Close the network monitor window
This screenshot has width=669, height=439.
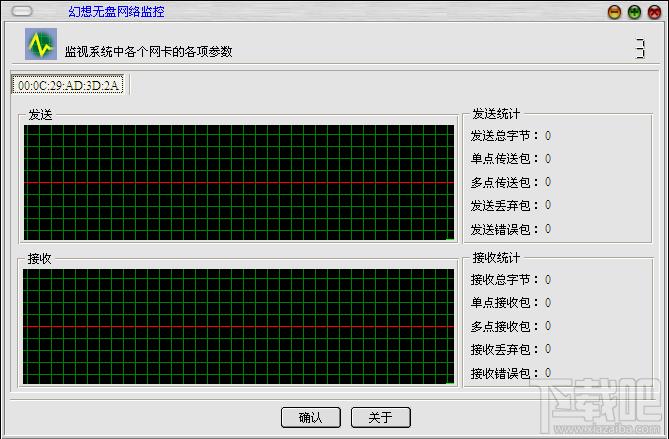[654, 12]
